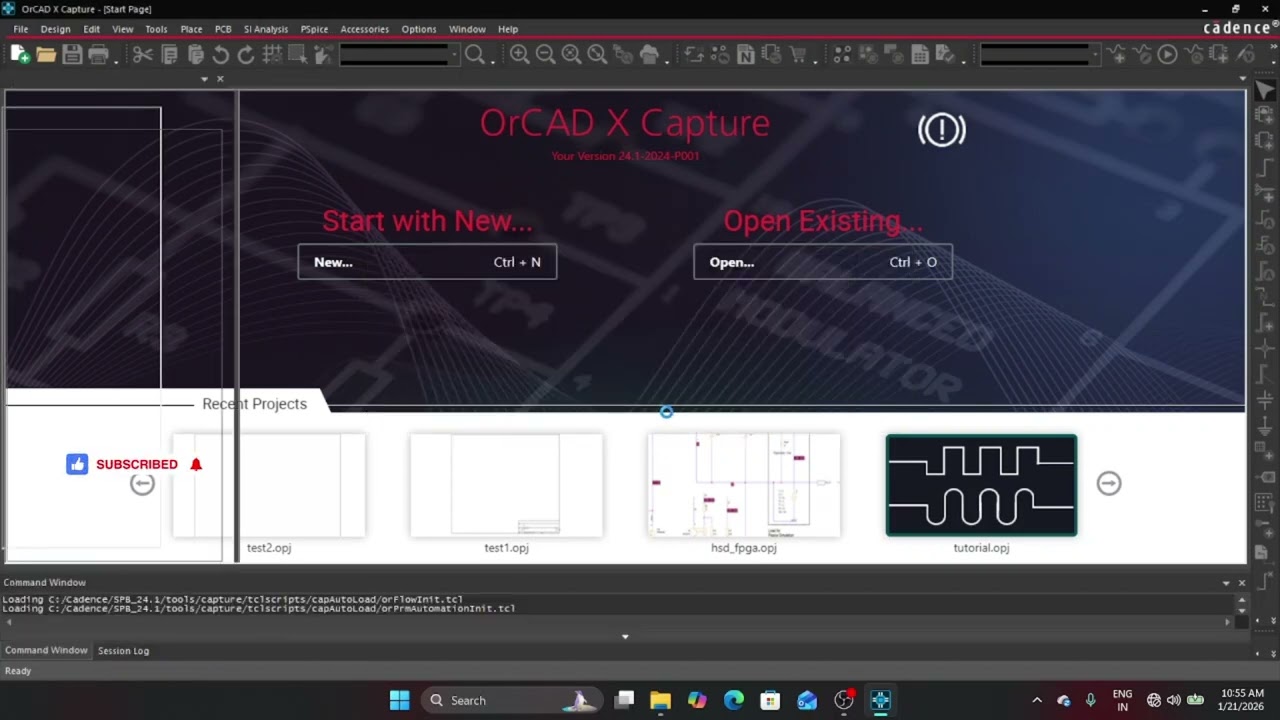This screenshot has width=1280, height=720.
Task: Open the test1.opj project thumbnail
Action: [x=506, y=485]
